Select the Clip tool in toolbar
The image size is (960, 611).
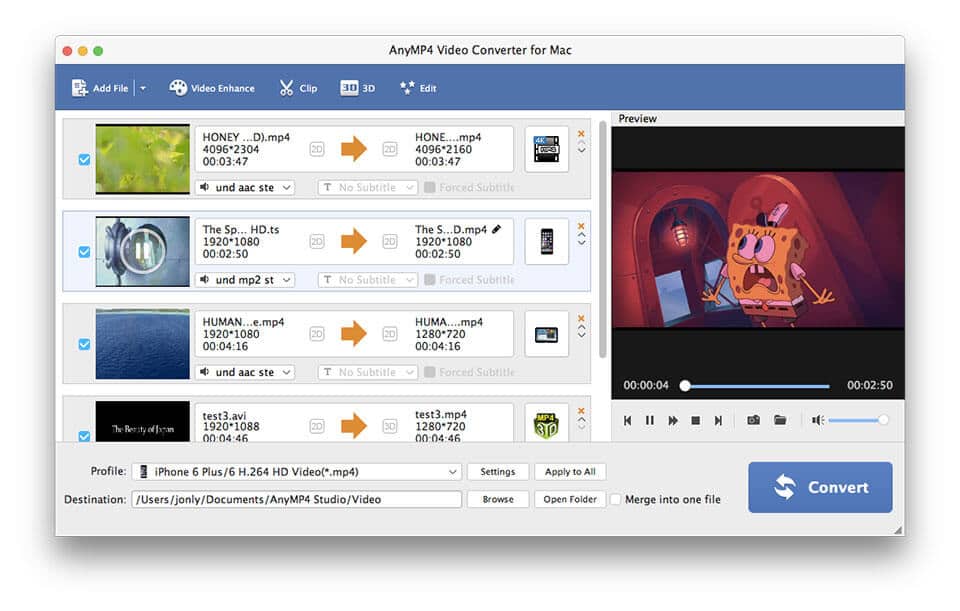tap(298, 88)
